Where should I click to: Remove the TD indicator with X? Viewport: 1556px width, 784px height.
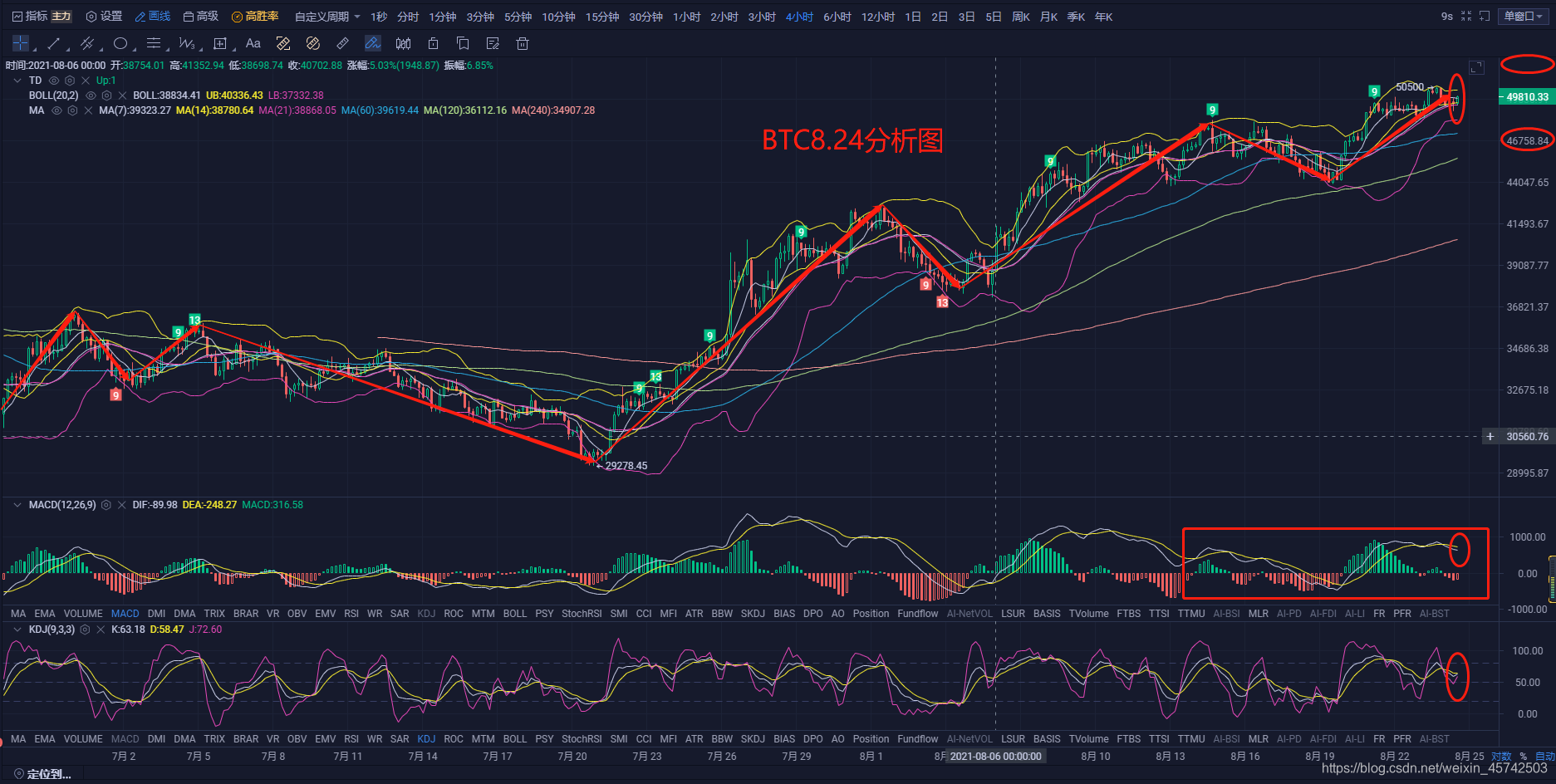coord(86,81)
